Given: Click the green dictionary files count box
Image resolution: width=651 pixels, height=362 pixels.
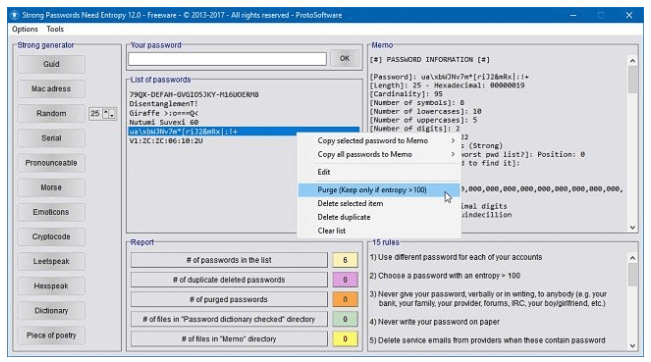Looking at the screenshot, I should [x=345, y=319].
